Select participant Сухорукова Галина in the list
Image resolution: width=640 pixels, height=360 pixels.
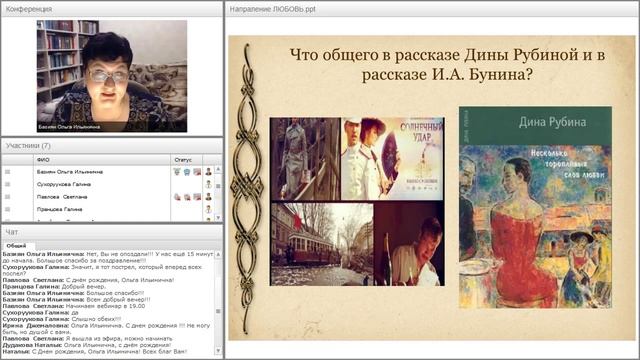point(64,184)
